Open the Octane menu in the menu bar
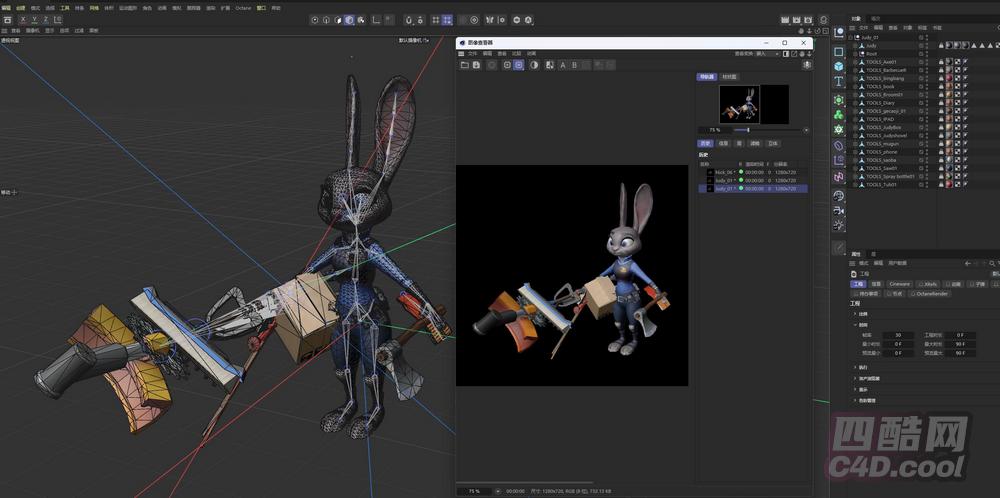1000x498 pixels. [243, 7]
